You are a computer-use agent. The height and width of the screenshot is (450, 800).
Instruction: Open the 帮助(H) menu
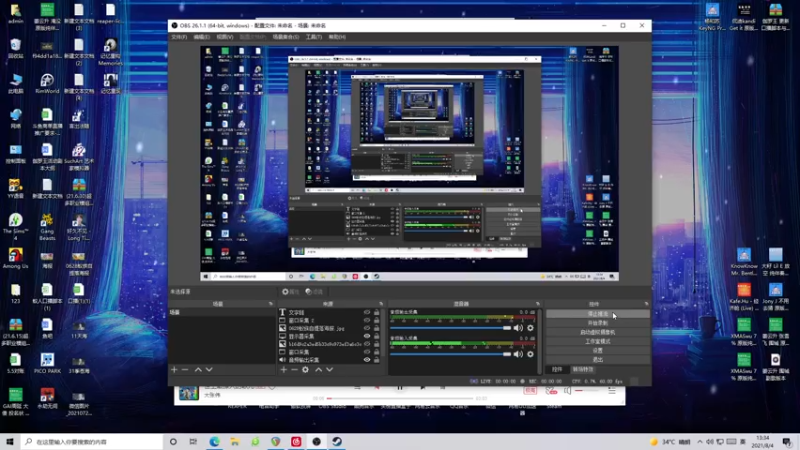[x=337, y=37]
